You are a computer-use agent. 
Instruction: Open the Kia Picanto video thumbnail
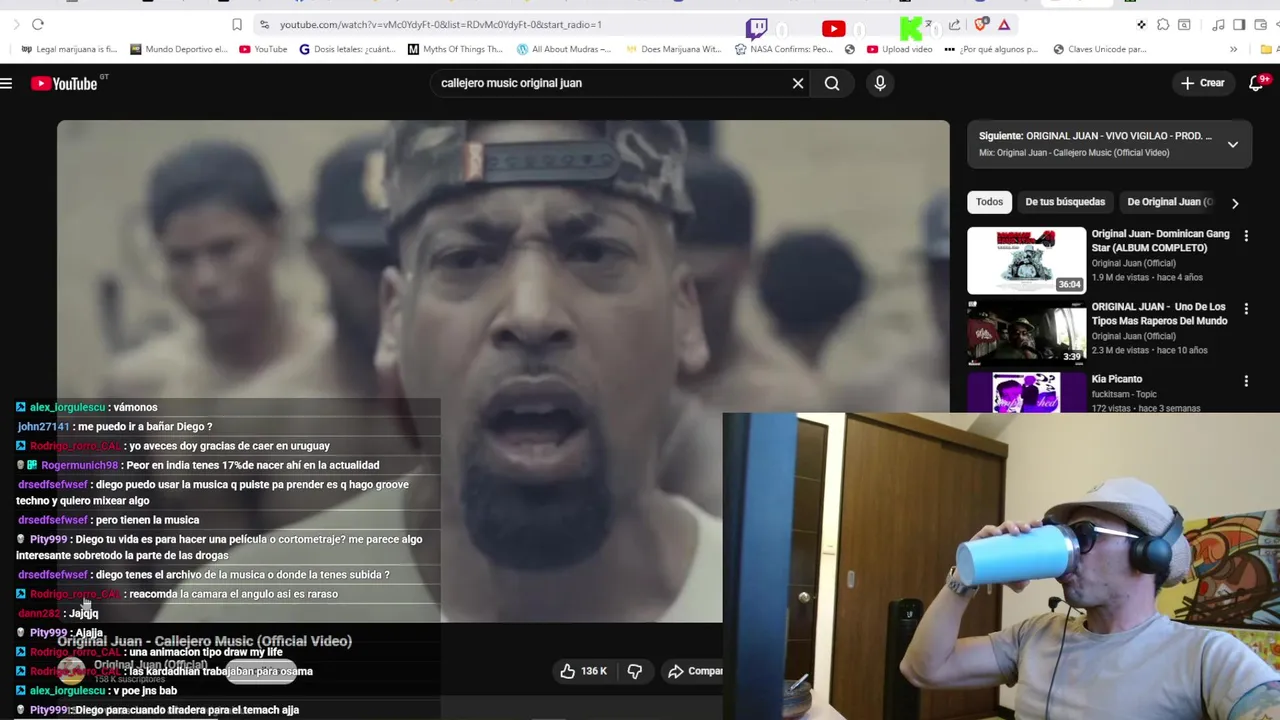[x=1026, y=392]
